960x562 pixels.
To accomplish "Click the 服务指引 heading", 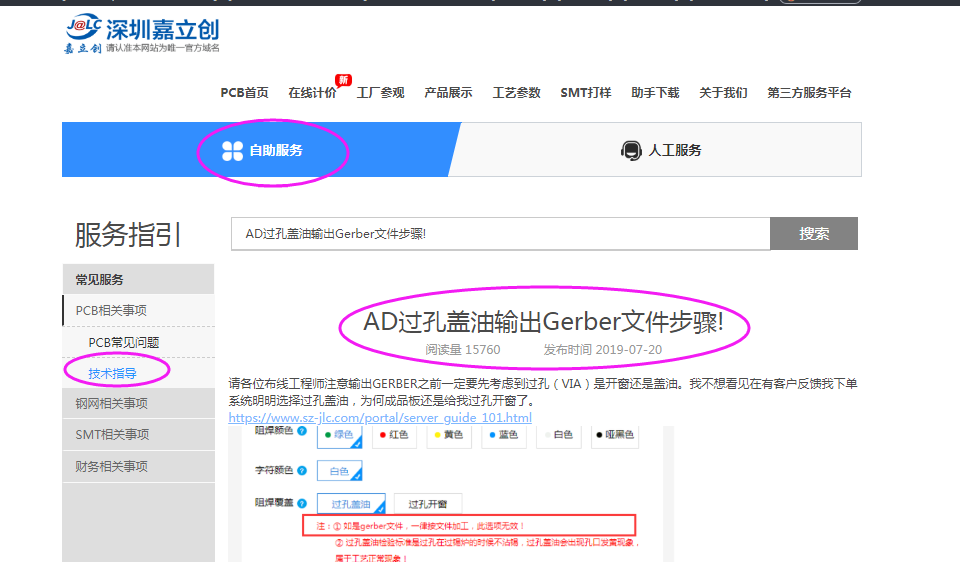I will (x=128, y=234).
